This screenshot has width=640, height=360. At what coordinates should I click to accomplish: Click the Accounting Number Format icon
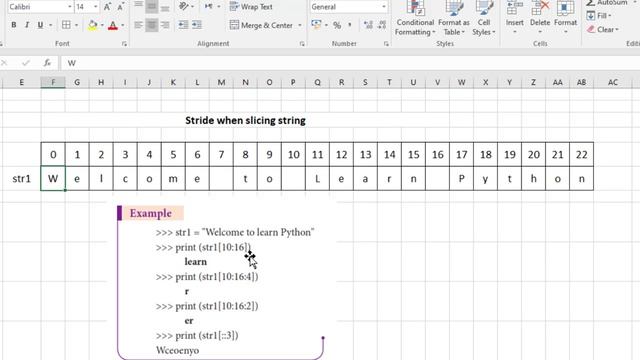[x=316, y=25]
